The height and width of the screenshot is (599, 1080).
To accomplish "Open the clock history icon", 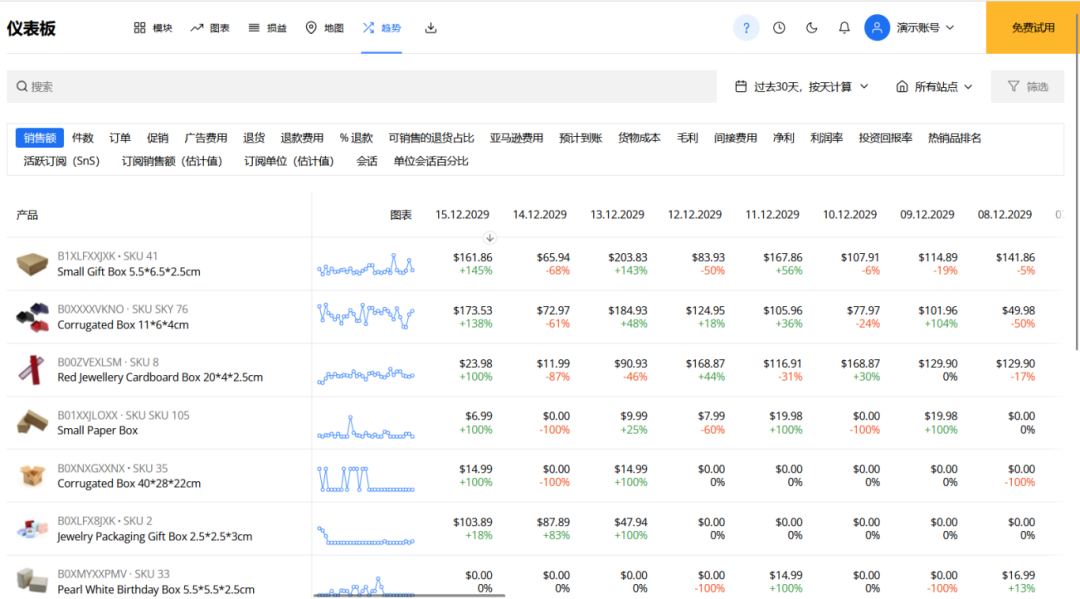I will [779, 28].
